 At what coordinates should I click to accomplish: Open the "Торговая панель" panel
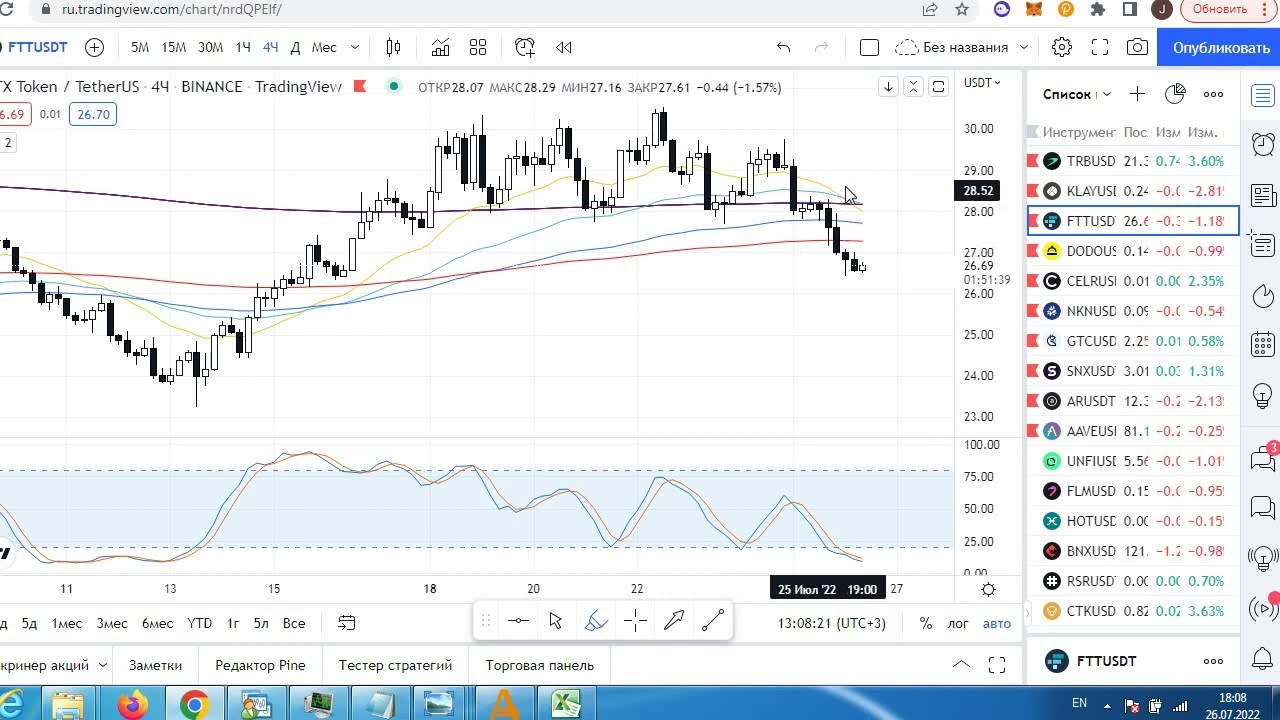coord(540,665)
